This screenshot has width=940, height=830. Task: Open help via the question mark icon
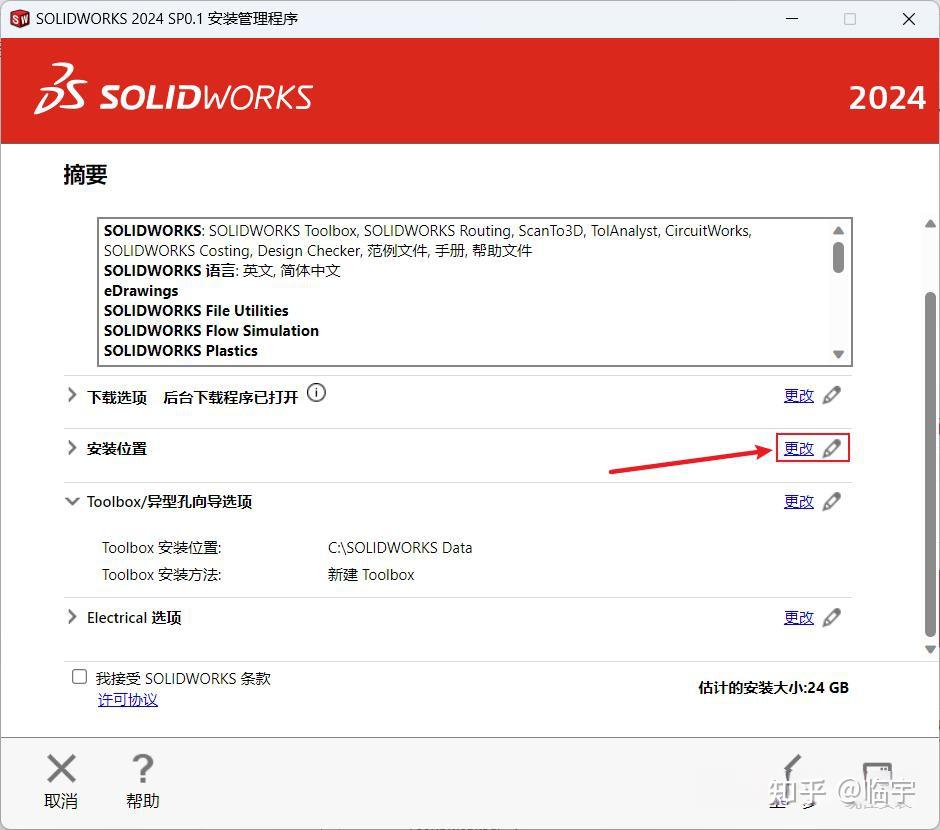142,770
